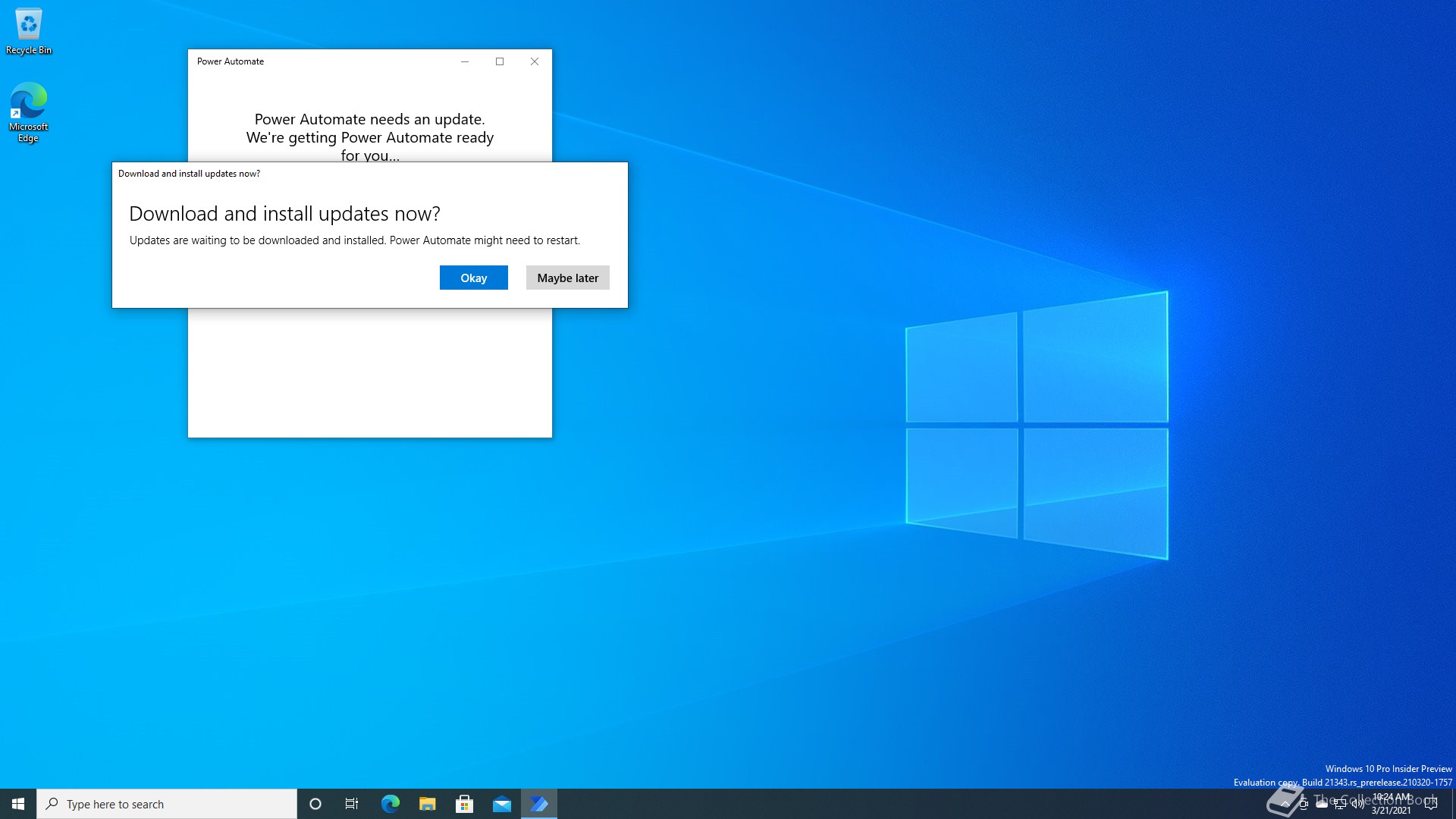1456x819 pixels.
Task: Open the Recycle Bin desktop icon
Action: click(29, 32)
